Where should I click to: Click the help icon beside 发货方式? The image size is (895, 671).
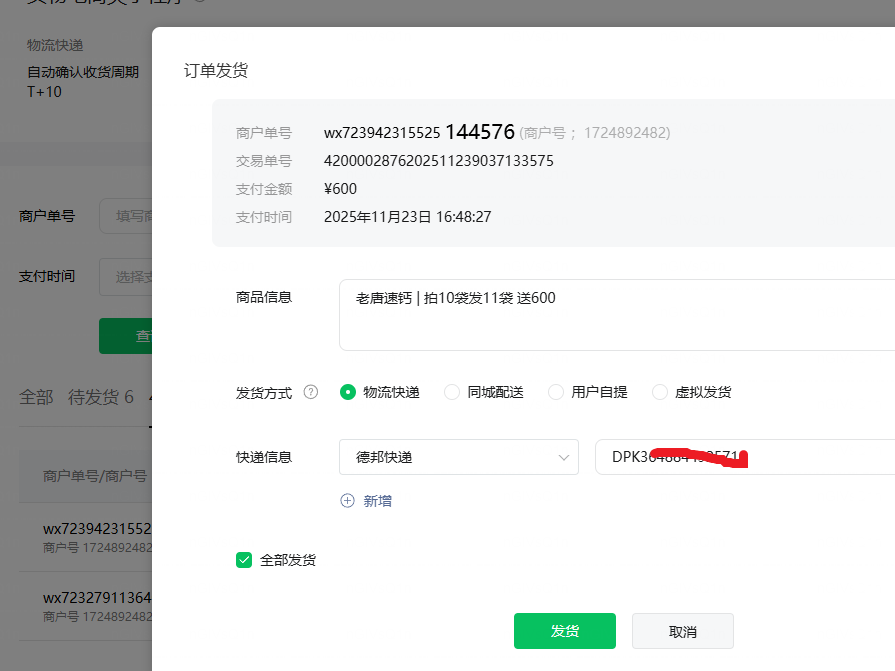[310, 393]
